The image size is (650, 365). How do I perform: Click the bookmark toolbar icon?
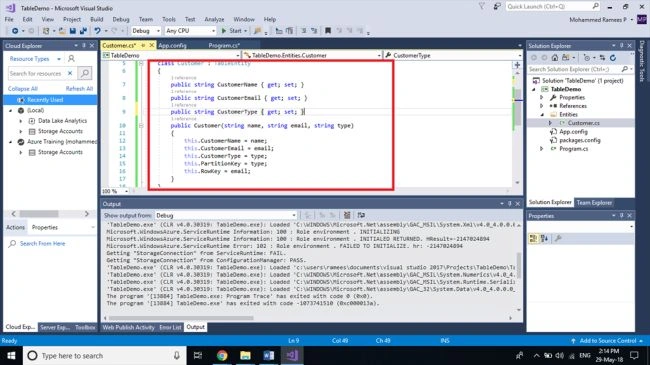coord(327,31)
